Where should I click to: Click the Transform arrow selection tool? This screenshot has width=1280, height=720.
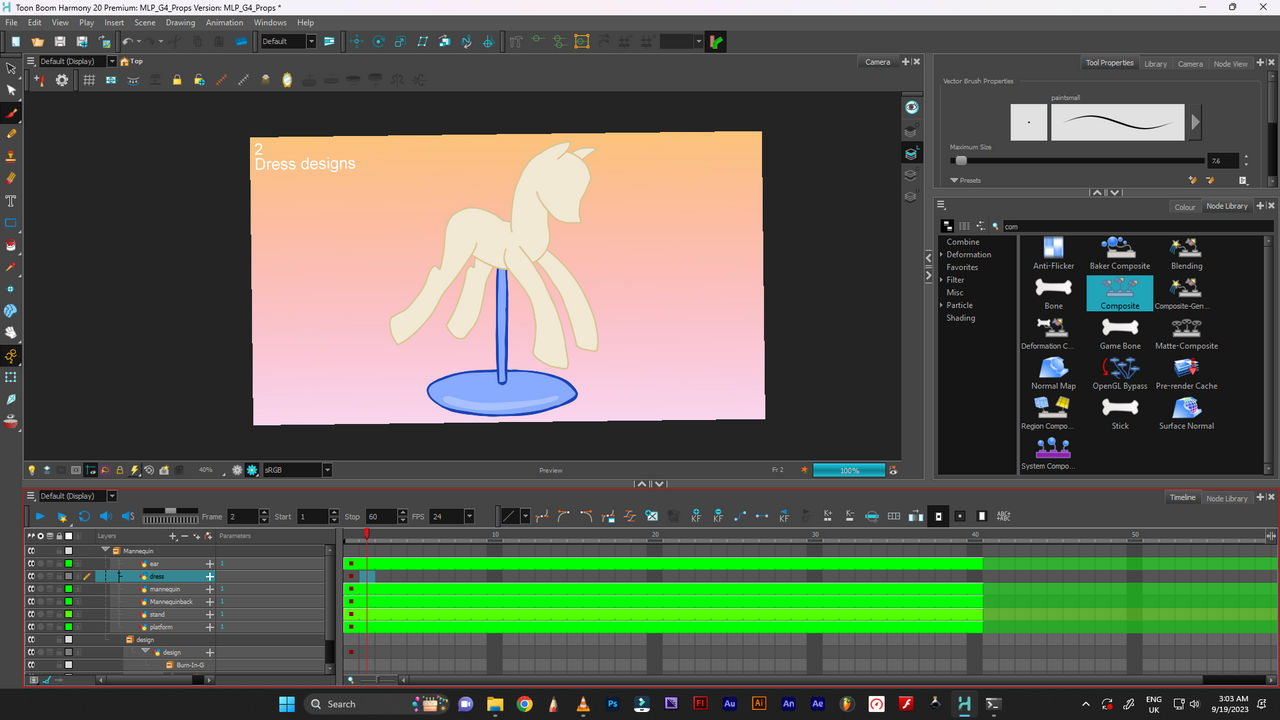point(11,68)
